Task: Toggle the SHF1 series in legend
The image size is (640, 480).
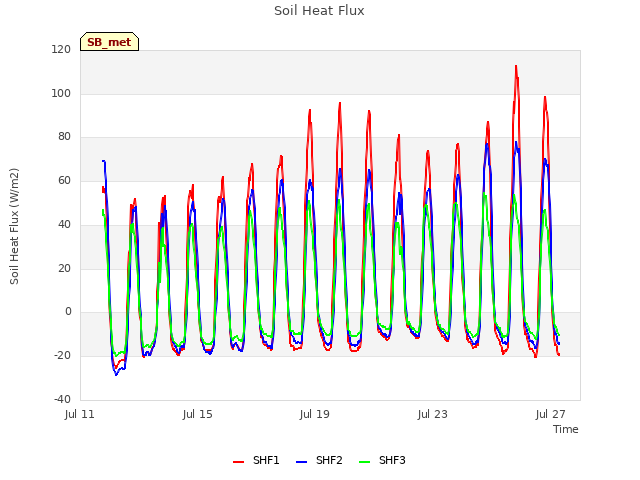Action: 256,460
